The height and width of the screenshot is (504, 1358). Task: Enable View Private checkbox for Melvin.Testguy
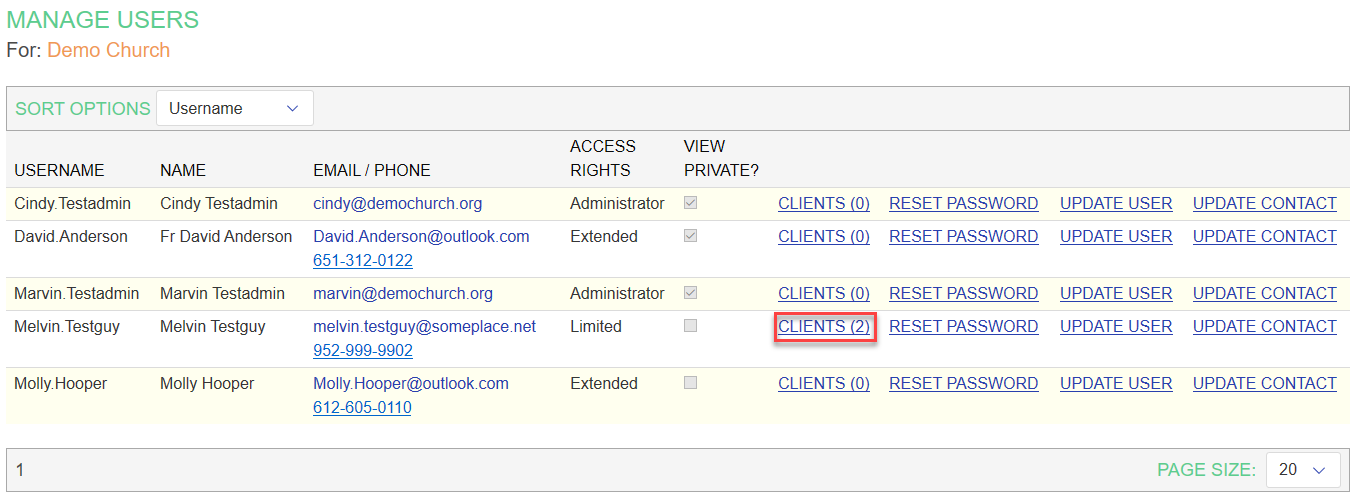[x=691, y=326]
